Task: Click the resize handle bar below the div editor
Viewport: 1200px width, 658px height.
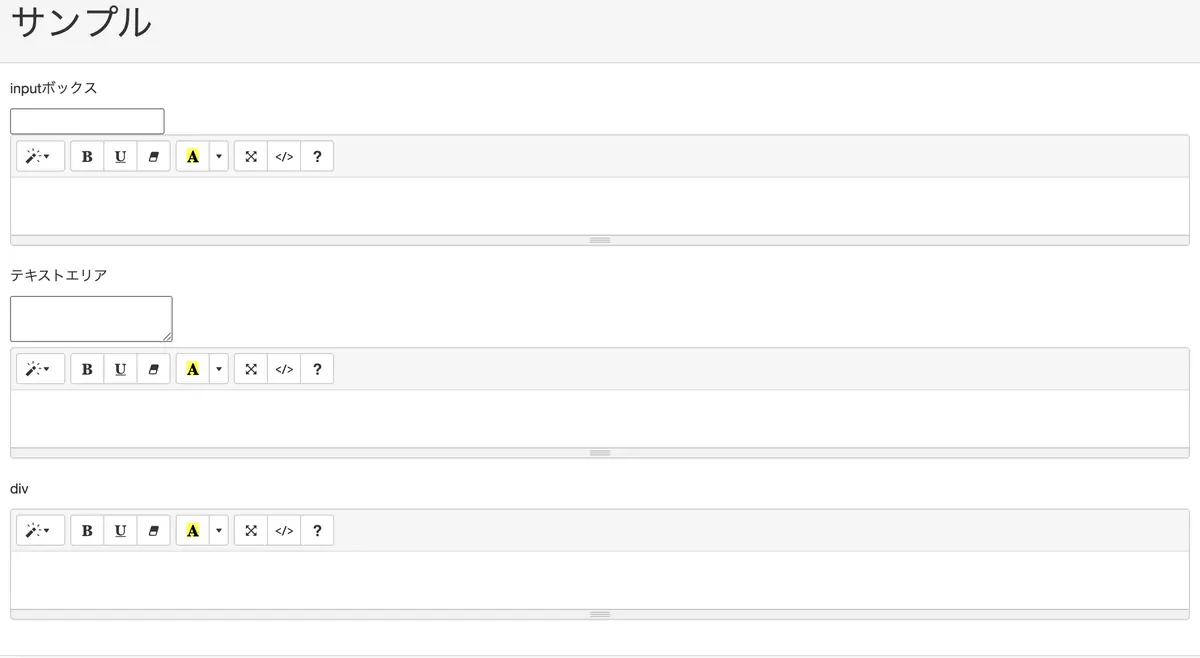Action: (600, 614)
